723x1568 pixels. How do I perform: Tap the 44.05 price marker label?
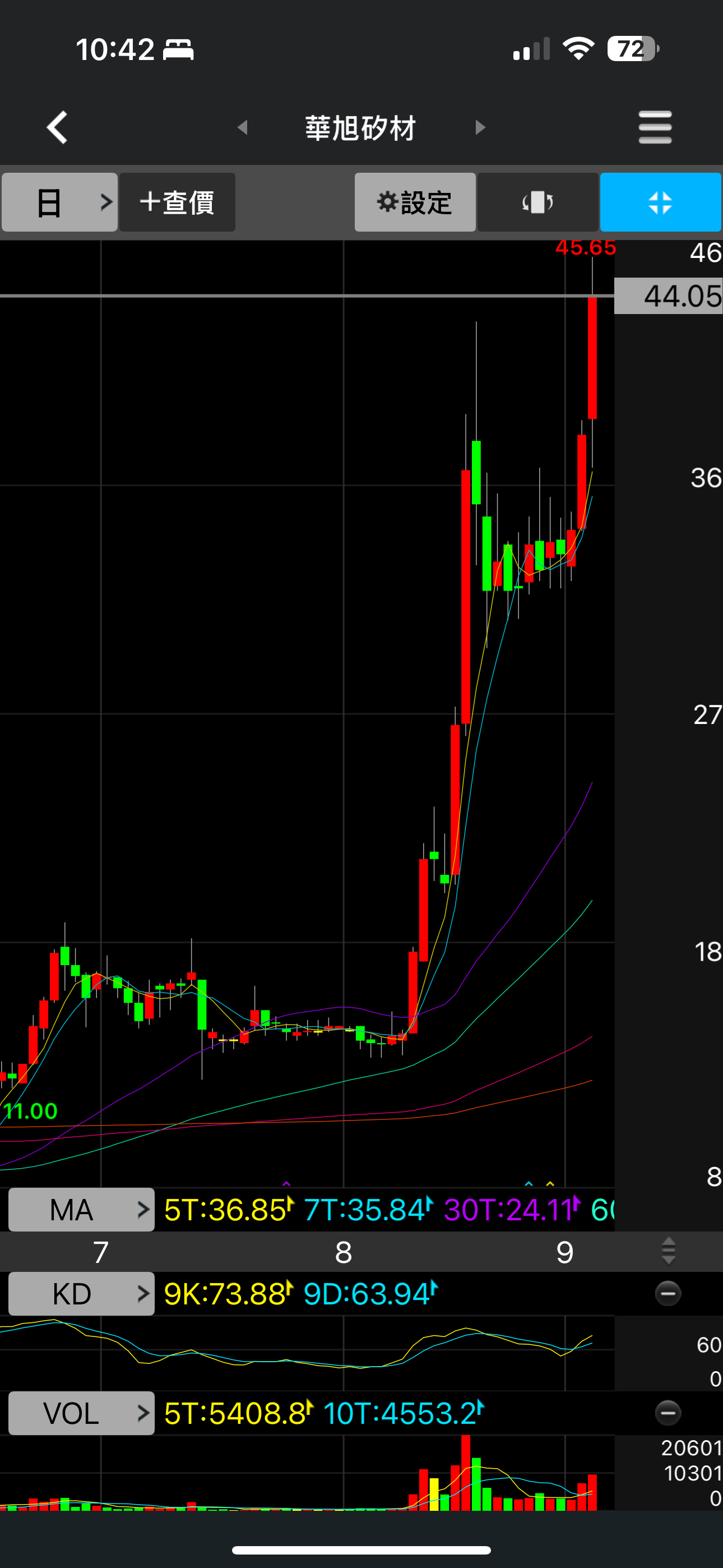(668, 296)
